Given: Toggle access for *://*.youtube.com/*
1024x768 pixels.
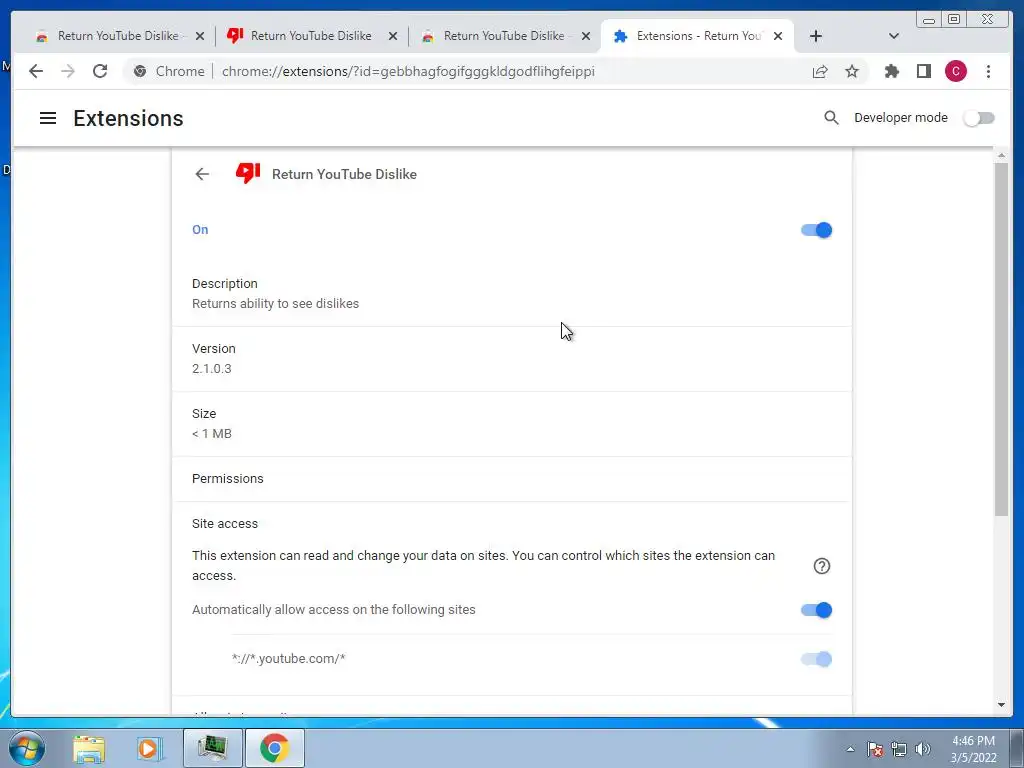Looking at the screenshot, I should 816,659.
